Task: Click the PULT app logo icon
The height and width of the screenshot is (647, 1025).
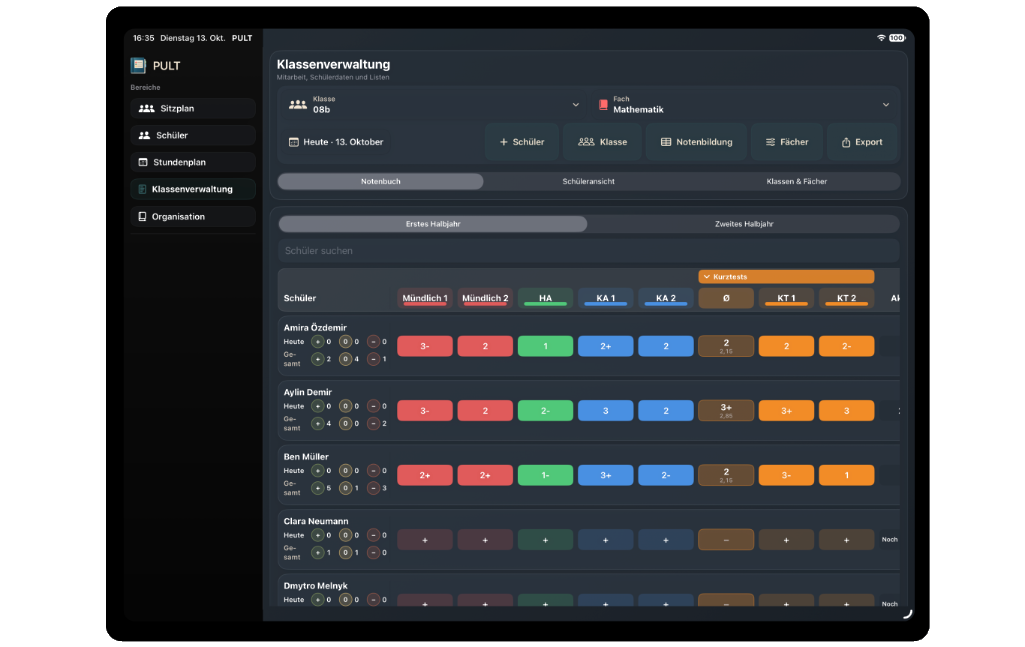Action: pyautogui.click(x=138, y=65)
